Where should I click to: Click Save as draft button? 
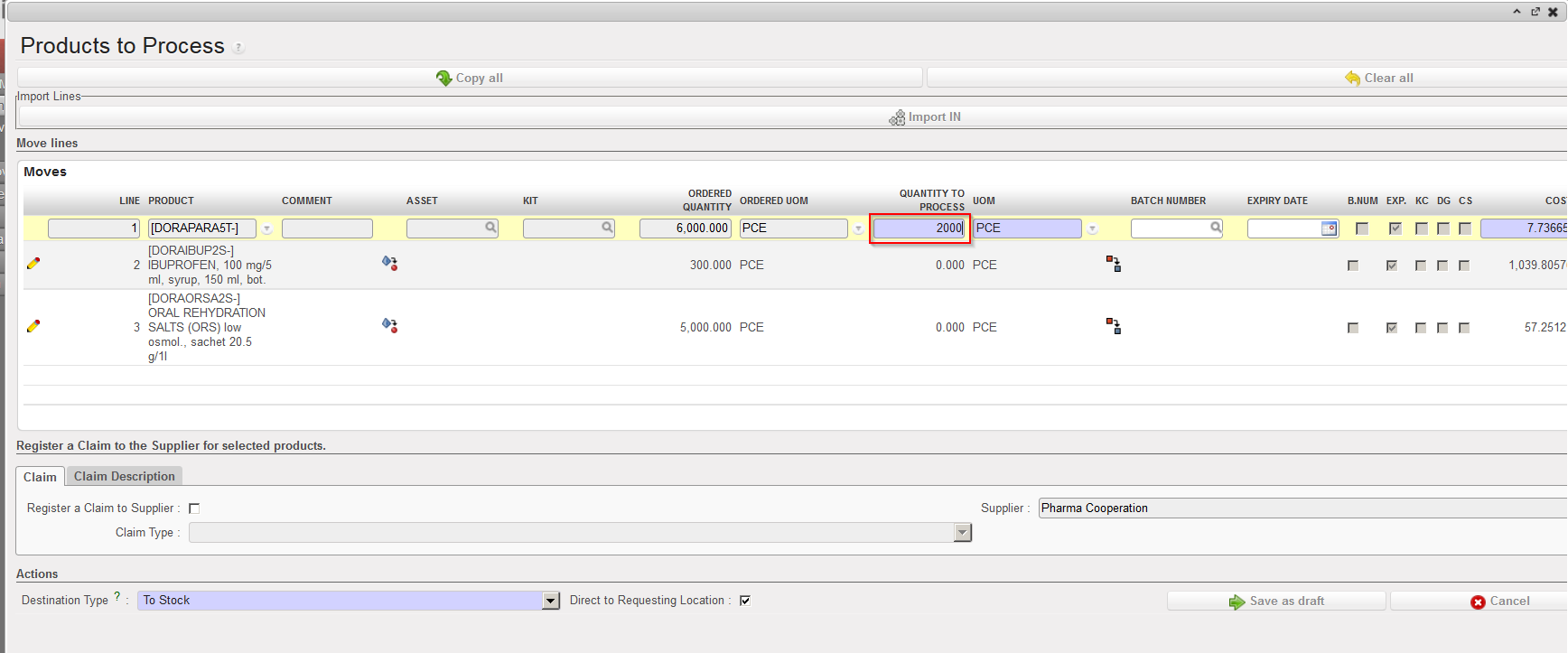click(x=1276, y=602)
